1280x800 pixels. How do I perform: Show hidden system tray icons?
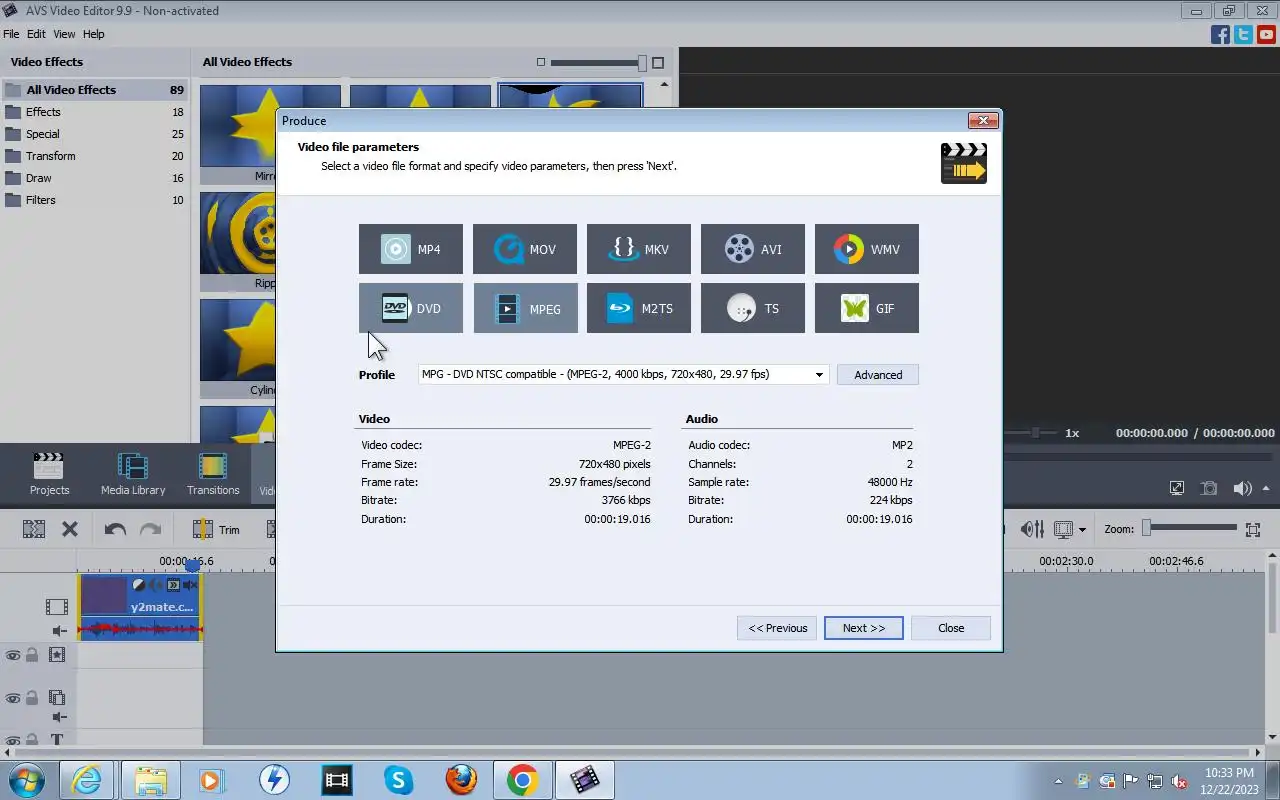click(1058, 780)
